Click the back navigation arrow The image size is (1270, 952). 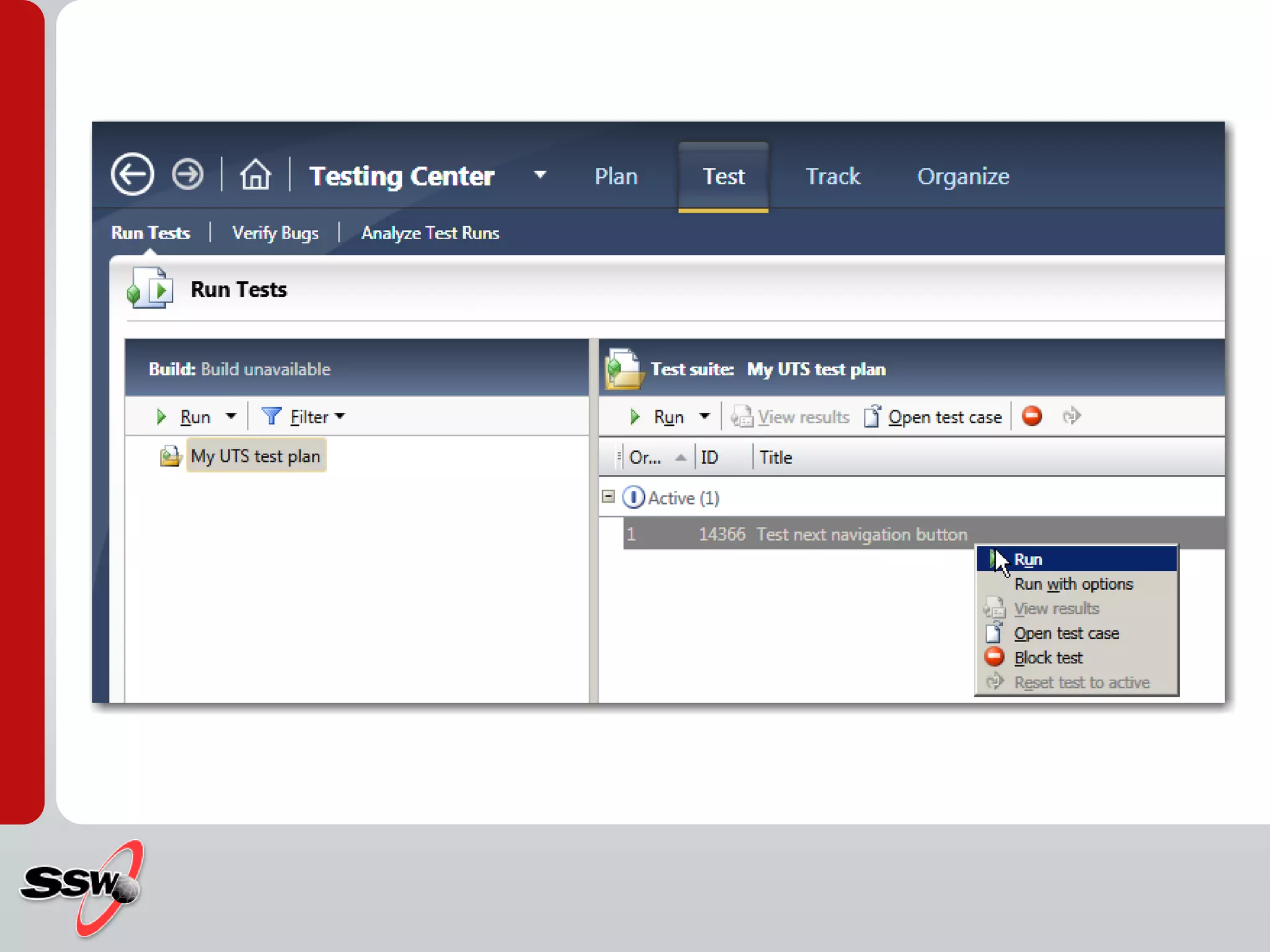(x=133, y=174)
